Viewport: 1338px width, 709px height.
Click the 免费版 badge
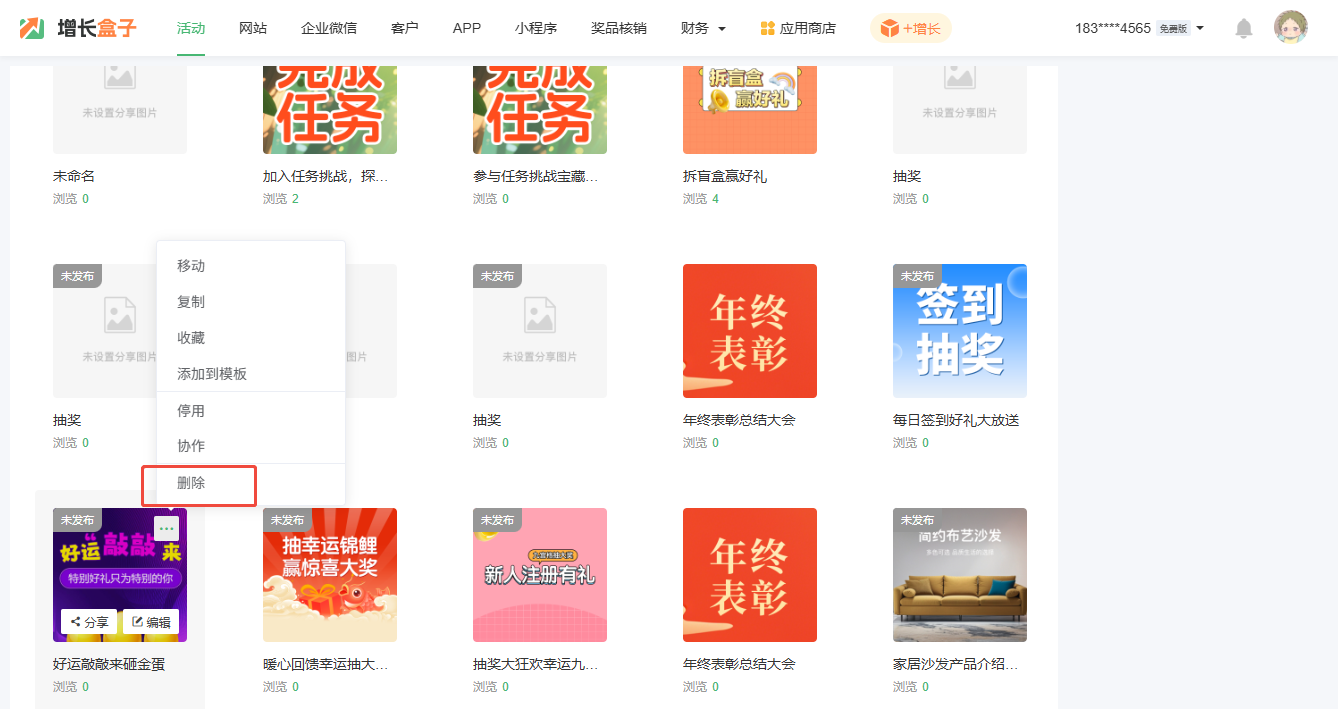tap(1173, 29)
